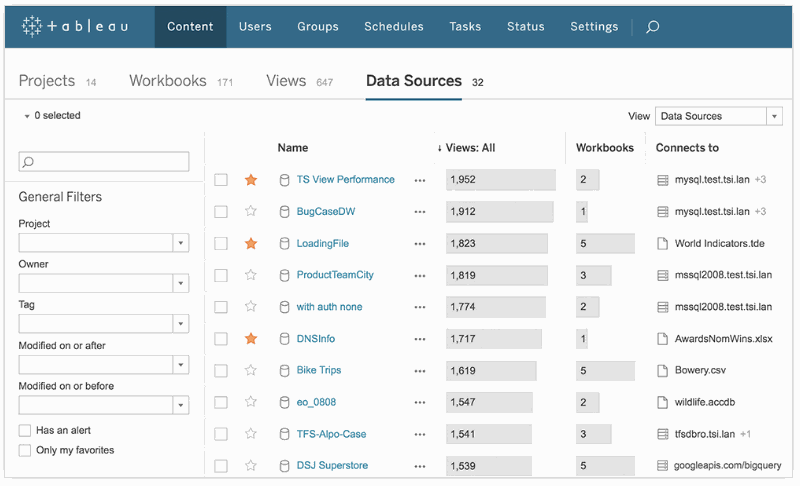Mark eo_0808 as favorite with its star
The image size is (800, 486).
251,402
